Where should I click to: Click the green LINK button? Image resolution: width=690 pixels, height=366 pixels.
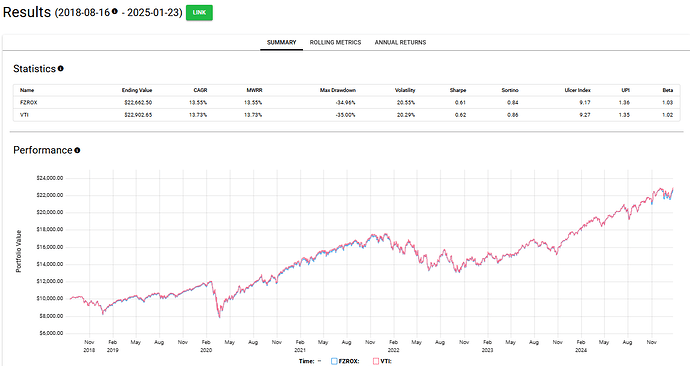click(x=199, y=13)
